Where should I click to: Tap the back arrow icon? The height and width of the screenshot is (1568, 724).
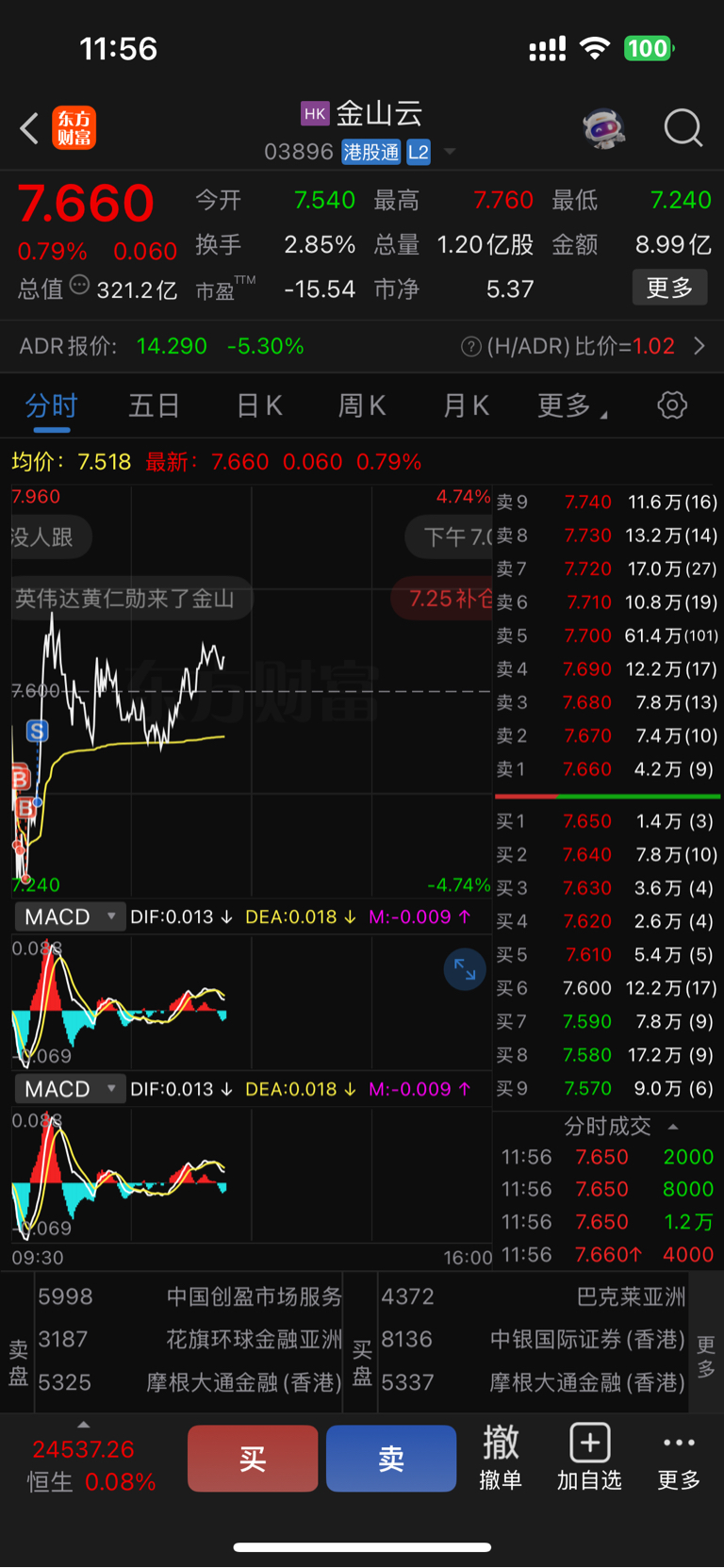click(29, 128)
